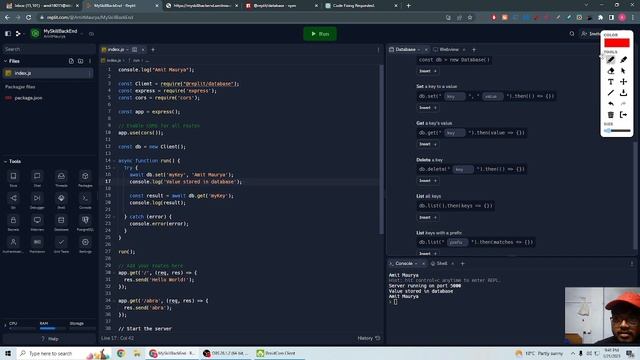Viewport: 640px width, 360px height.
Task: Open the index.js tab dropdown arrow
Action: pyautogui.click(x=127, y=50)
